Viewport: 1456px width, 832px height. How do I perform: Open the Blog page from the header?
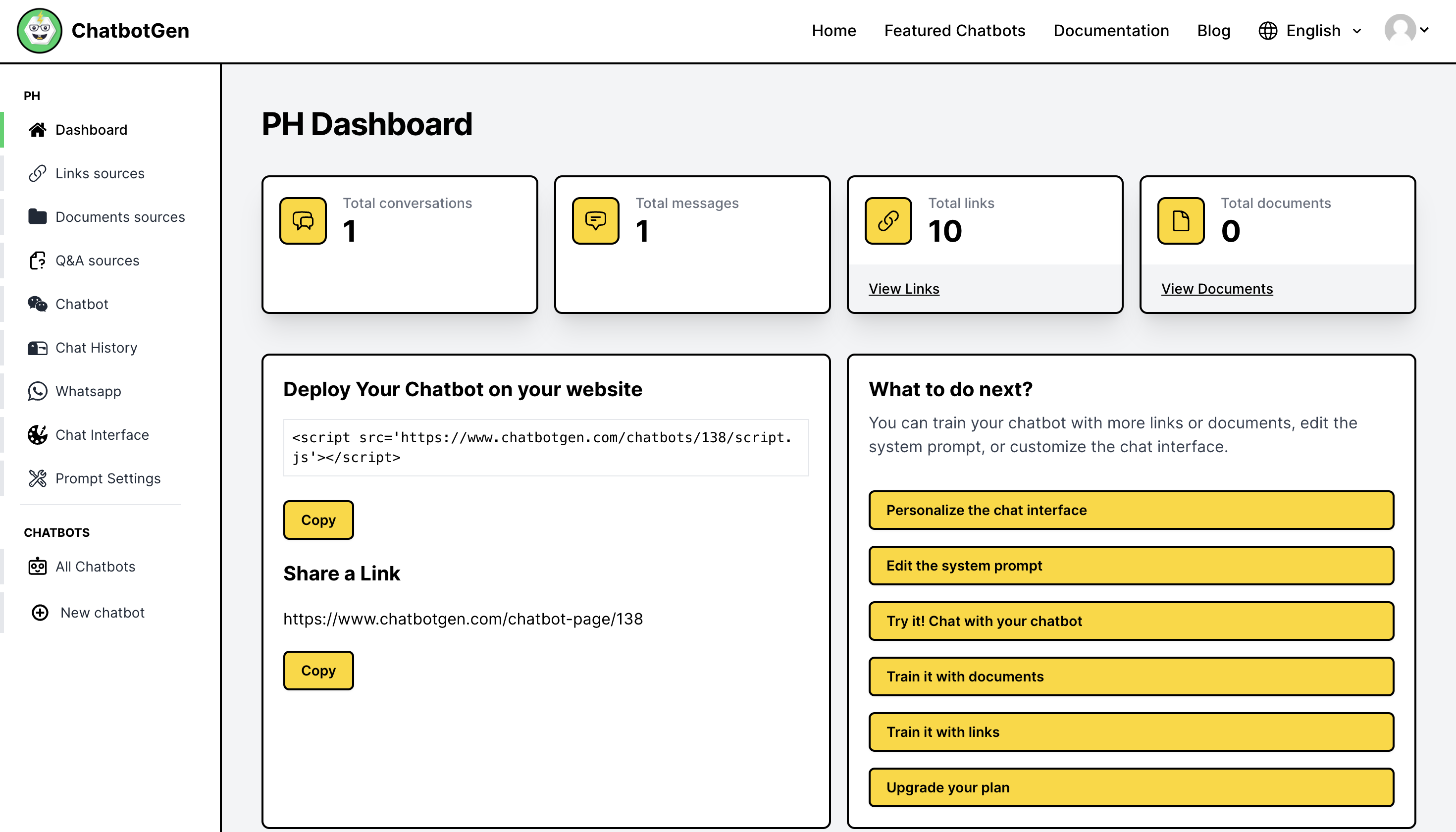(x=1213, y=30)
